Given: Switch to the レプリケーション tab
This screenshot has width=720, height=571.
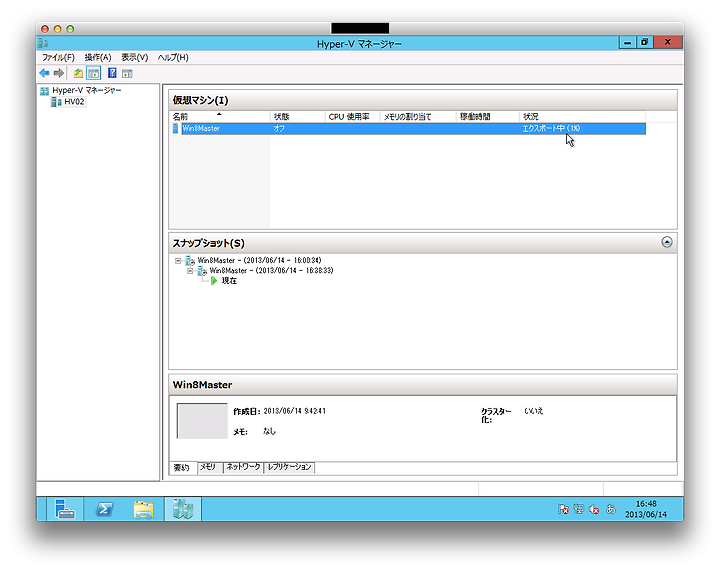Looking at the screenshot, I should 289,467.
